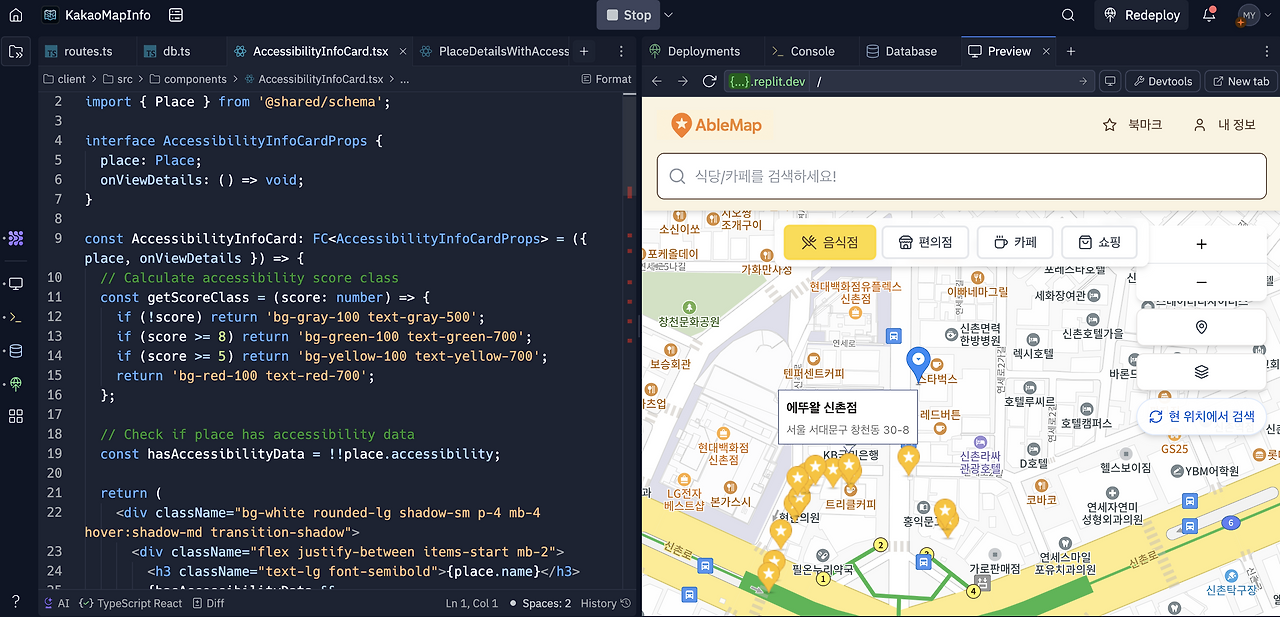
Task: Click the Redeploy button
Action: [x=1142, y=15]
